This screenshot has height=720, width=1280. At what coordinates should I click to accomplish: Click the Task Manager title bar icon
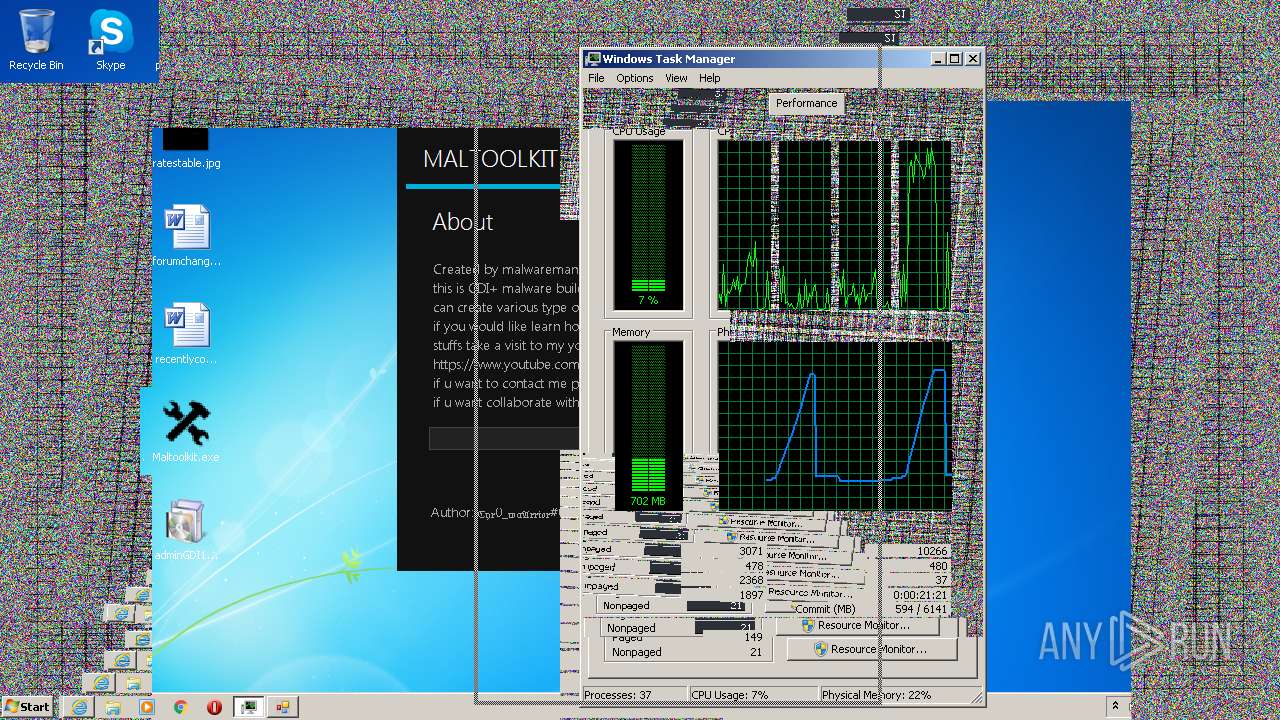tap(593, 59)
